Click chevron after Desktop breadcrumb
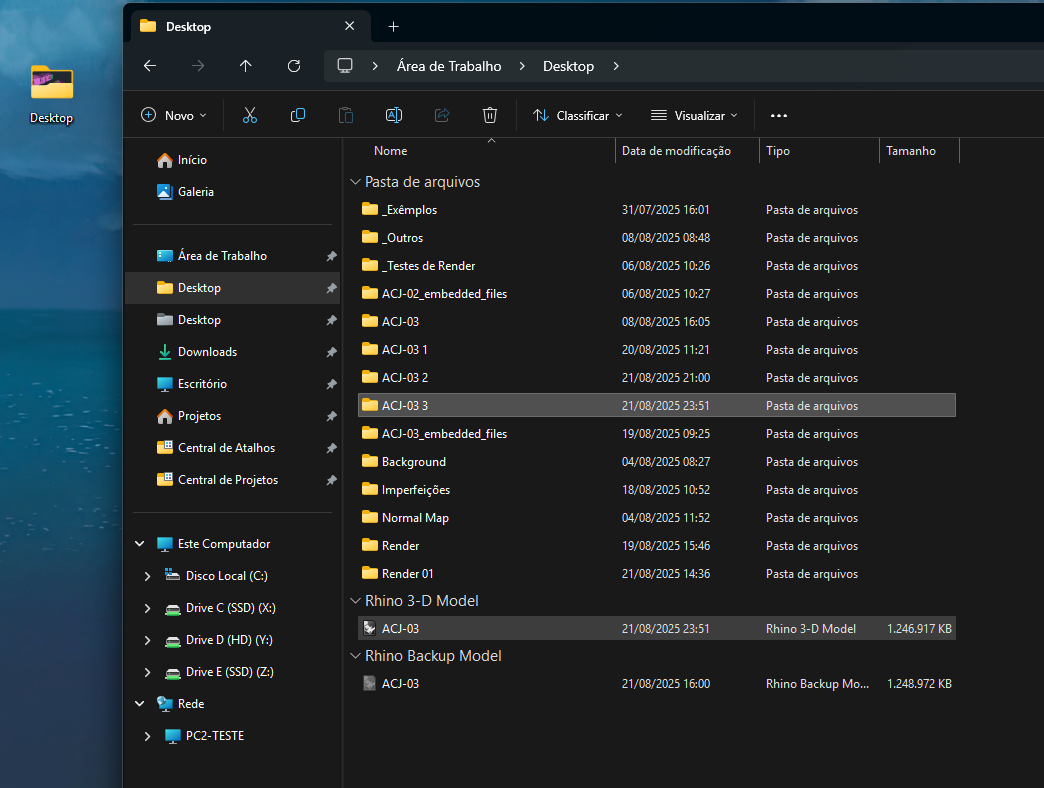Screen dimensions: 1044x788 pyautogui.click(x=616, y=66)
